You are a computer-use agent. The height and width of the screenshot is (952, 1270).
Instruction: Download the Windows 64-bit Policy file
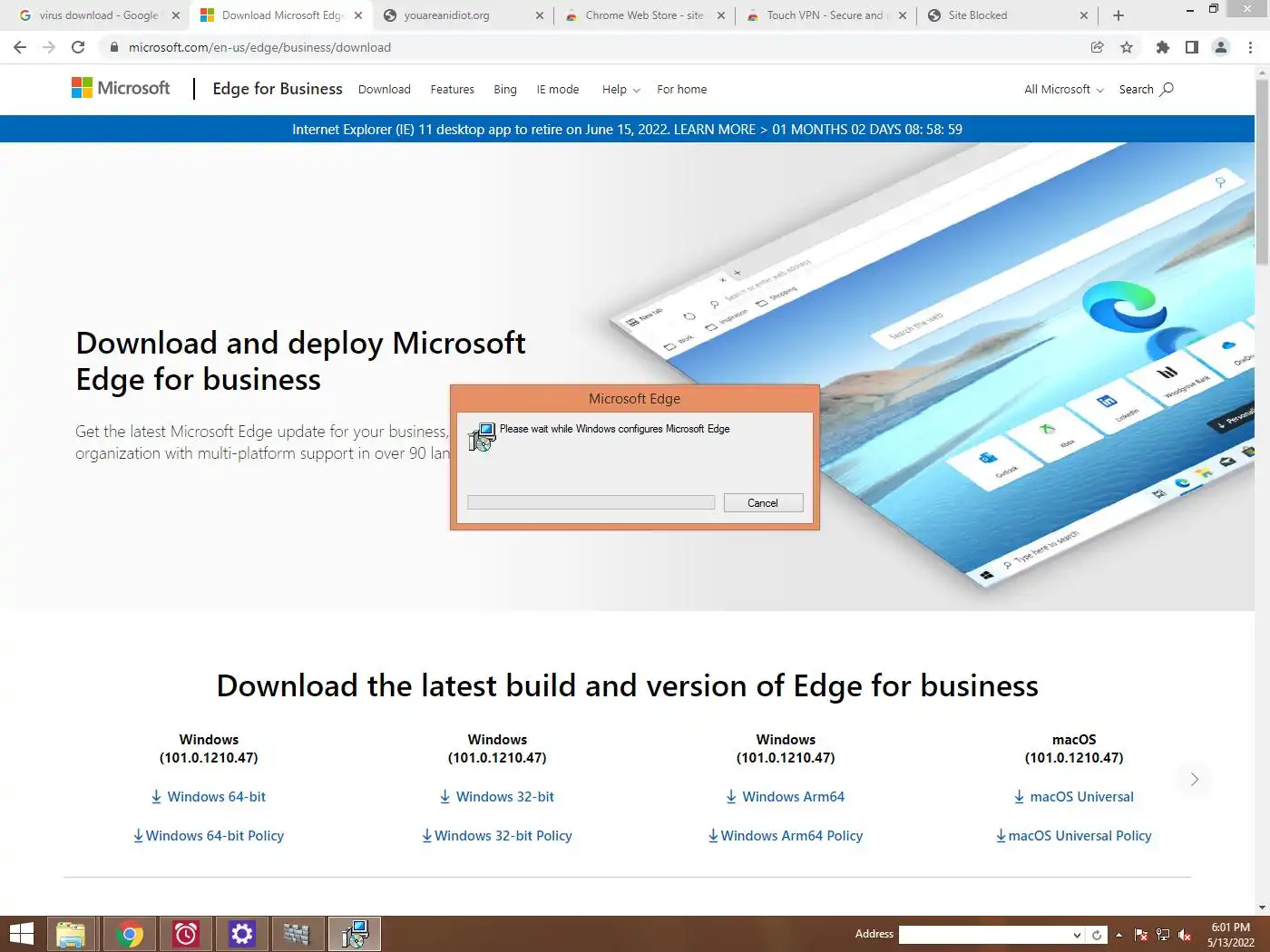209,836
